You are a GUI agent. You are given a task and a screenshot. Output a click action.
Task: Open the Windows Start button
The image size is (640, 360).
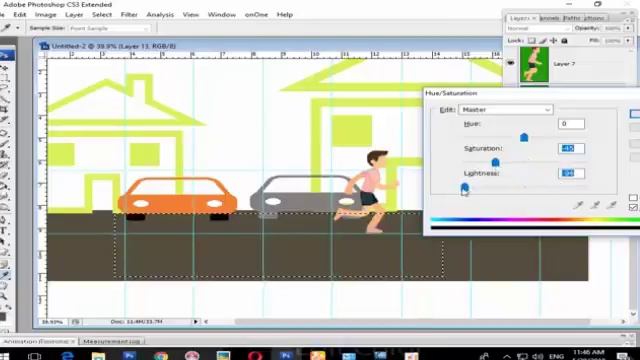pyautogui.click(x=4, y=356)
